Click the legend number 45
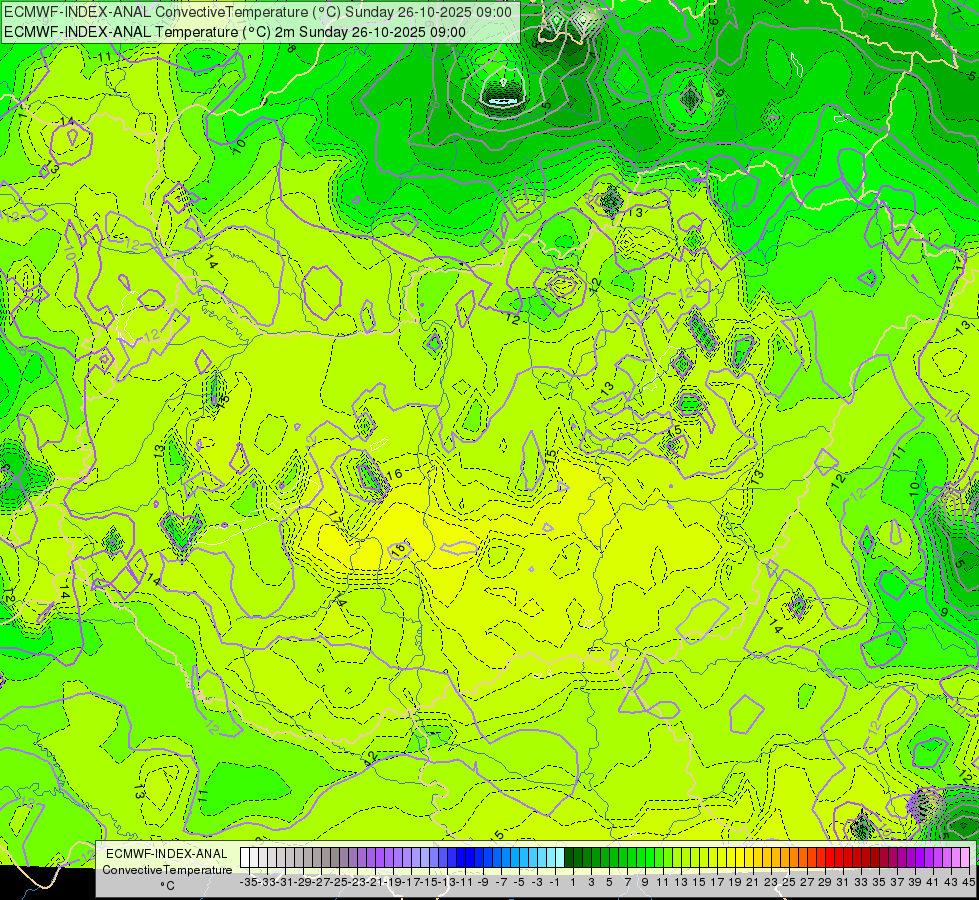Image resolution: width=979 pixels, height=900 pixels. coord(968,882)
